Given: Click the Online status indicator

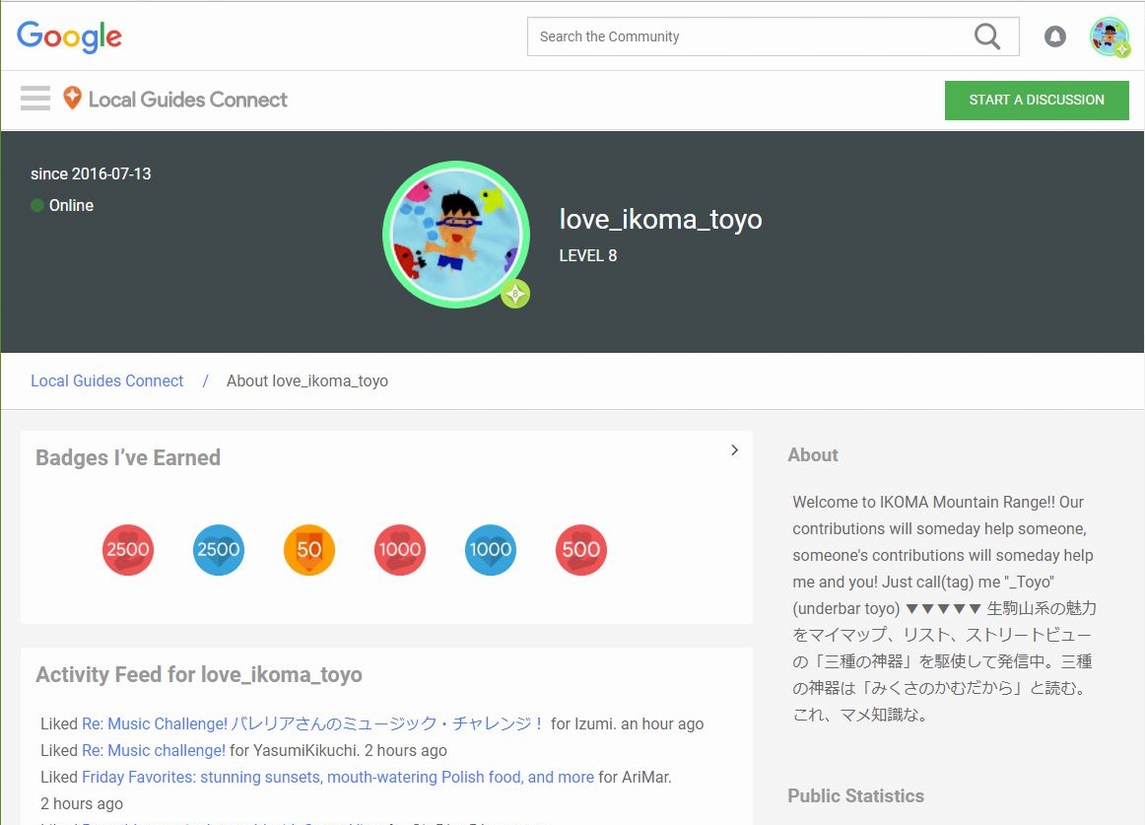Looking at the screenshot, I should [x=62, y=205].
